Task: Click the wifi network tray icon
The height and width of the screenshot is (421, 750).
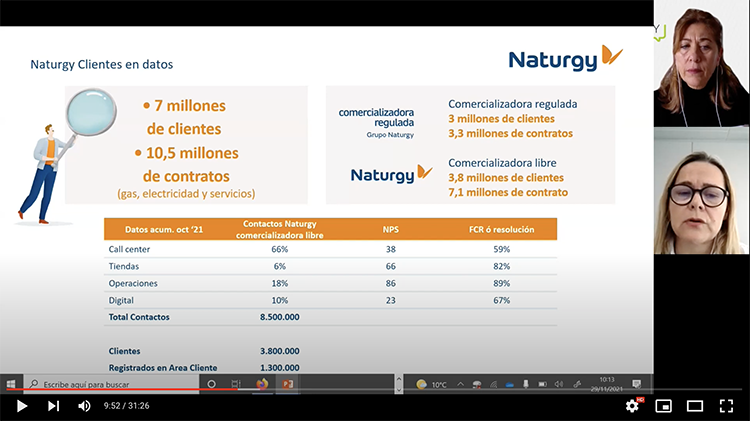Action: pyautogui.click(x=493, y=384)
